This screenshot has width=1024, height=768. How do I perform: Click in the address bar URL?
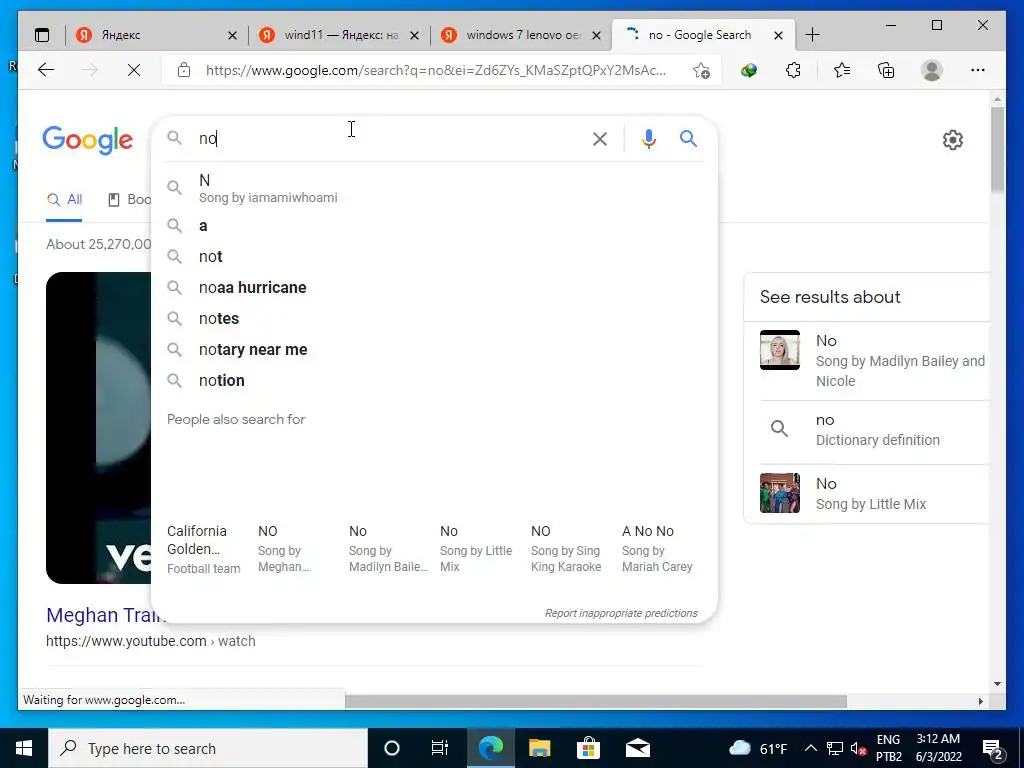(x=436, y=70)
